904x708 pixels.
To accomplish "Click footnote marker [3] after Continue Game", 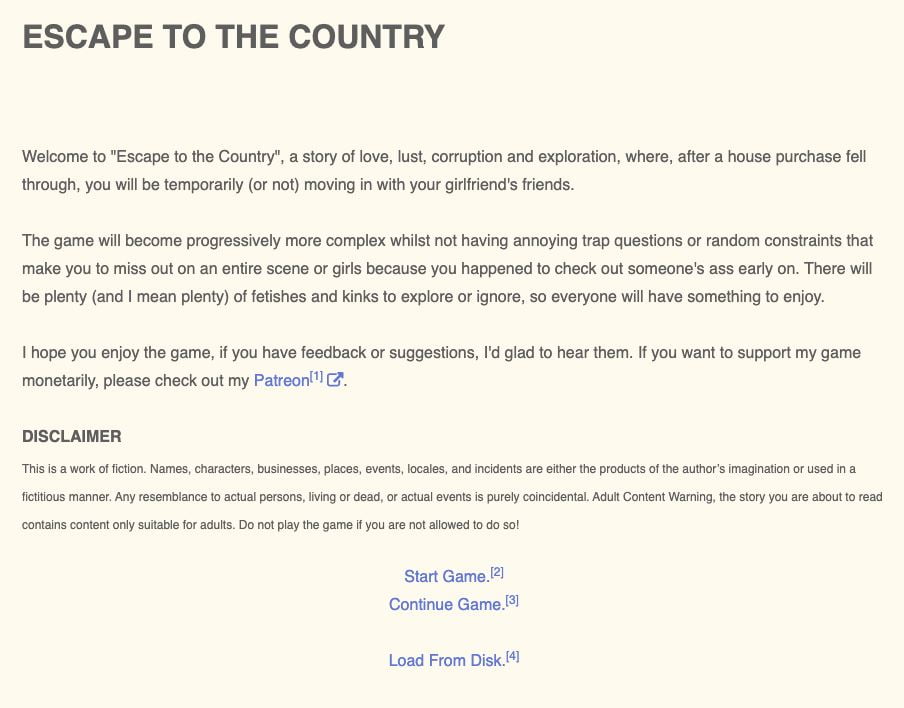I will [512, 600].
